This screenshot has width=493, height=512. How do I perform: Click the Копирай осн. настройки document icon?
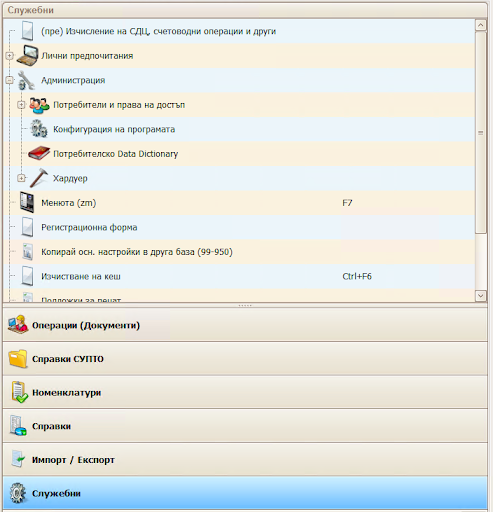click(x=28, y=252)
